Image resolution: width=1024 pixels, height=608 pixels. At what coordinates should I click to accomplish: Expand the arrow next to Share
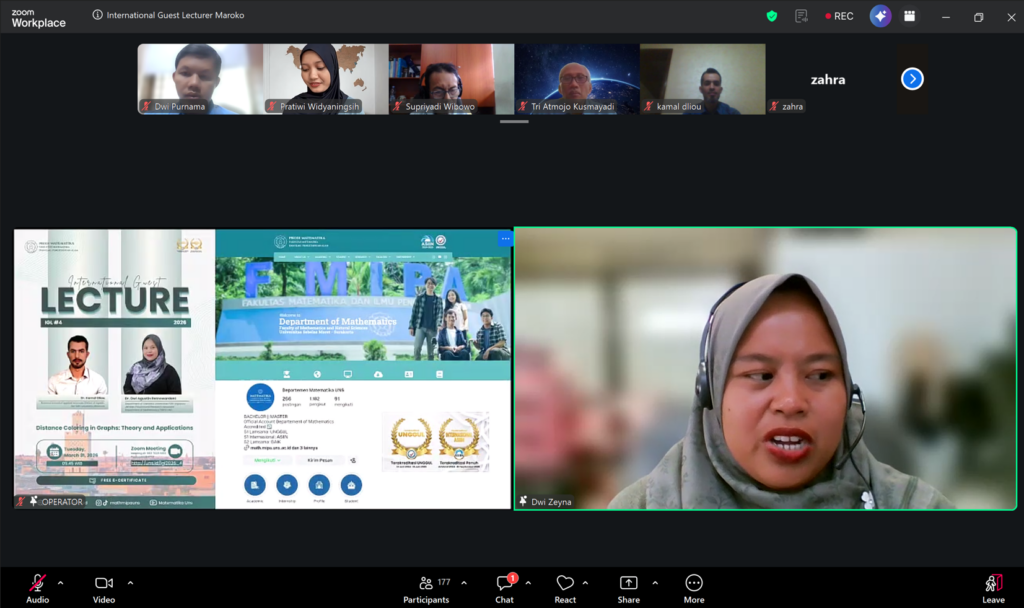click(655, 582)
